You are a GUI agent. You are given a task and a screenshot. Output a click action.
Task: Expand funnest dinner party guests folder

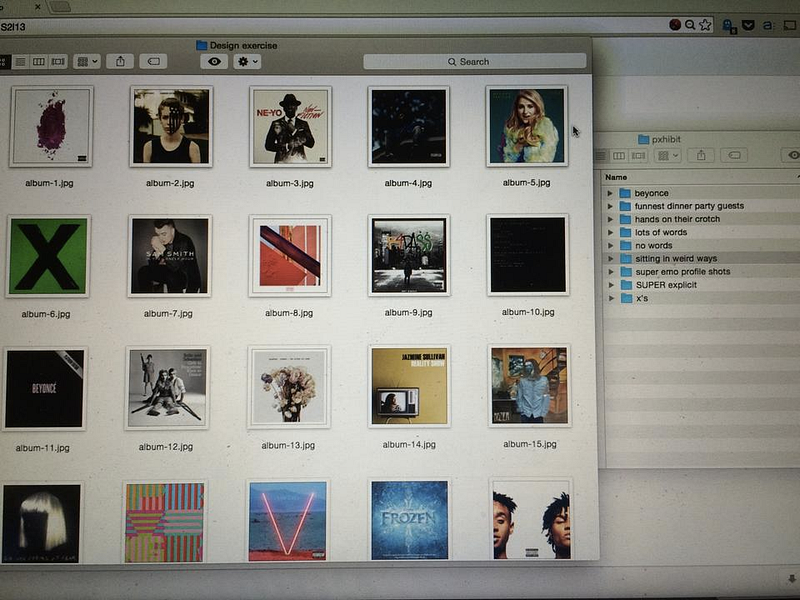pos(610,206)
